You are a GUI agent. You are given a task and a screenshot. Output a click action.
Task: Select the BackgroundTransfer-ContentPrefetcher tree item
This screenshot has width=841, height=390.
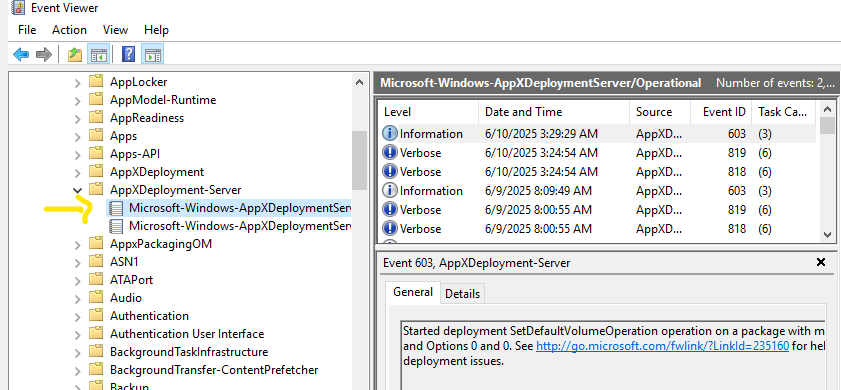(214, 370)
